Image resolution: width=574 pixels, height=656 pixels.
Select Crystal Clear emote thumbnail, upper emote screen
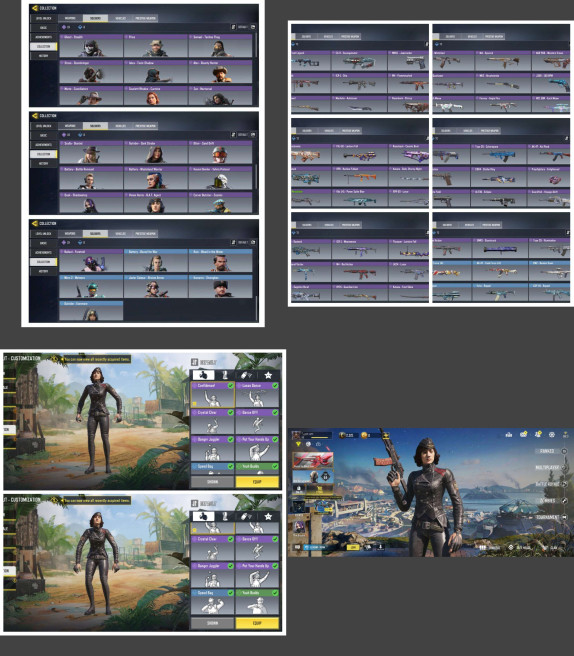click(x=213, y=421)
